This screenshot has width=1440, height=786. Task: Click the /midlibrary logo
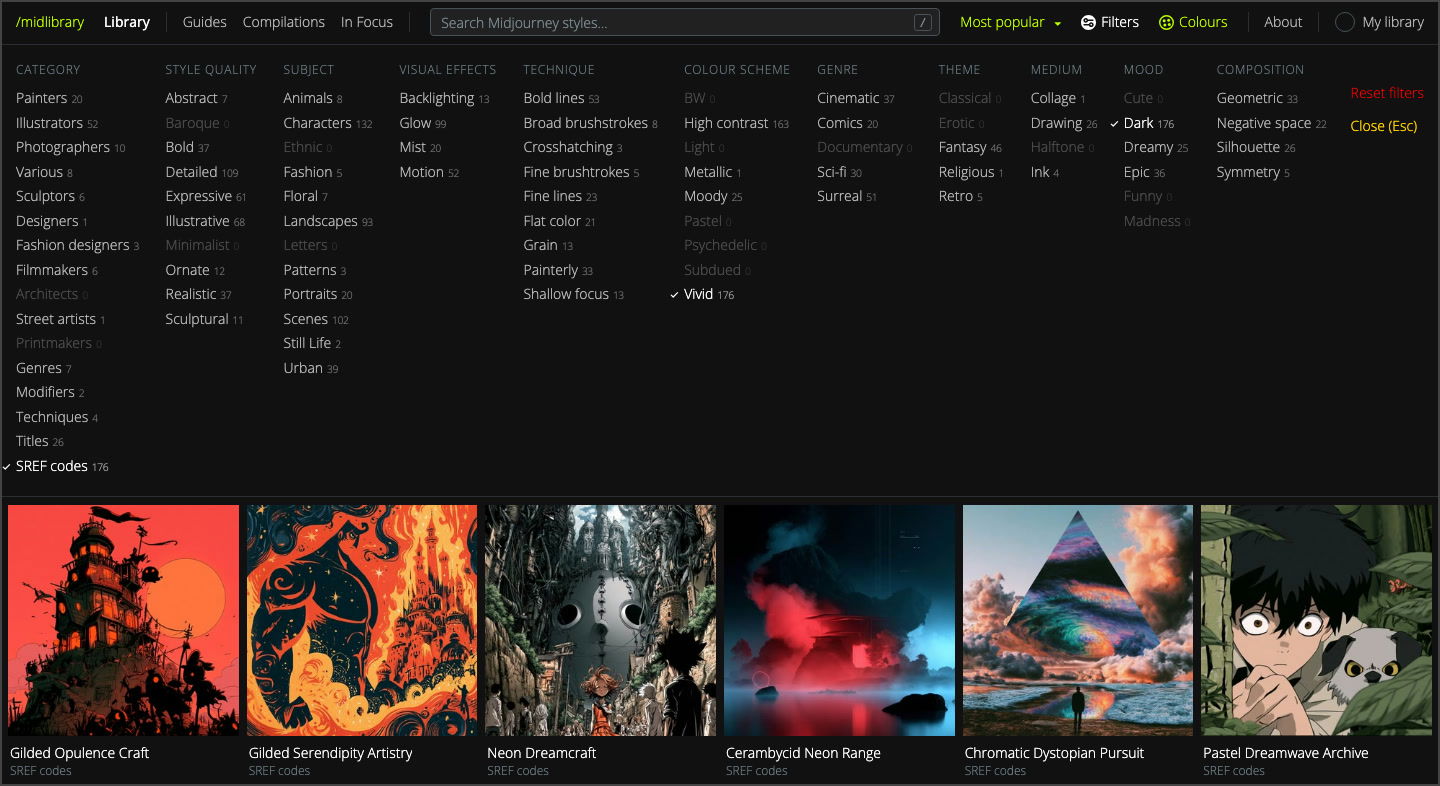(x=50, y=22)
